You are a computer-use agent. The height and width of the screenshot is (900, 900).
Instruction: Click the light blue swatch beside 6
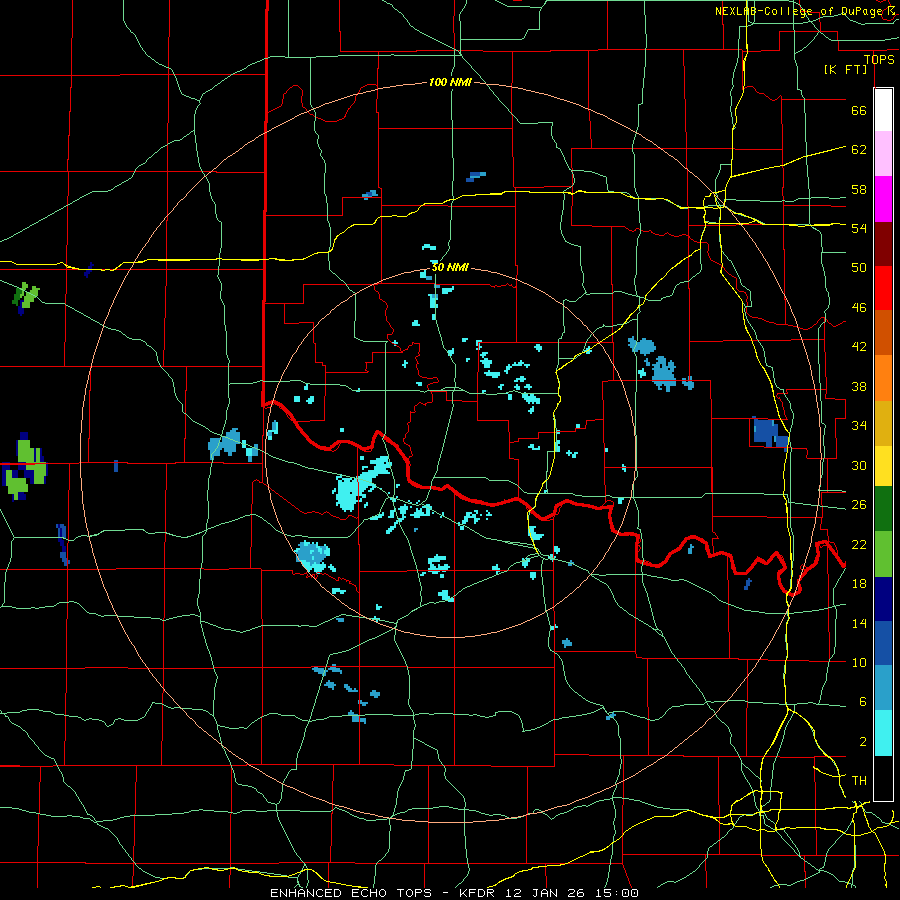click(x=883, y=688)
